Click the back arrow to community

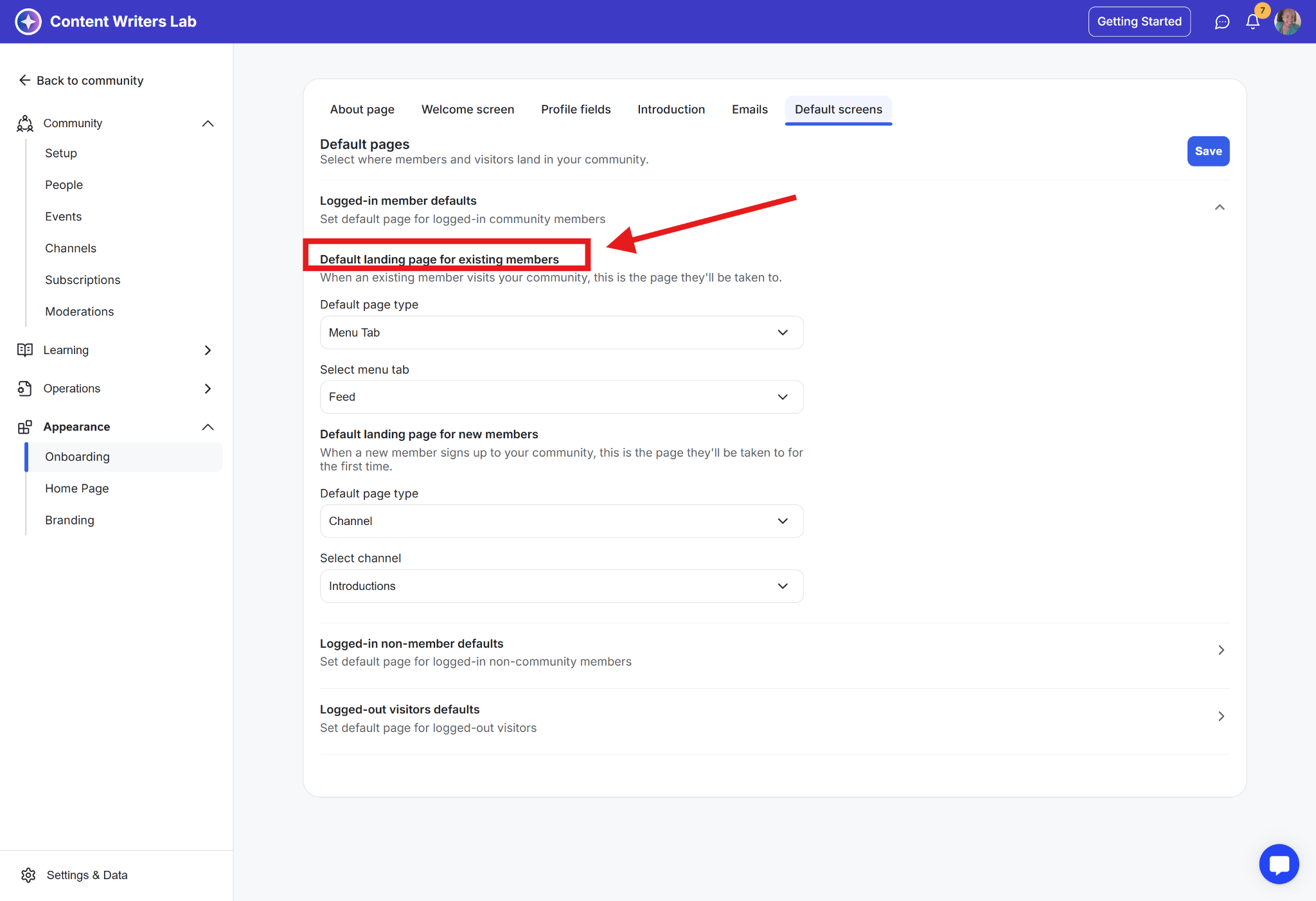(x=24, y=80)
